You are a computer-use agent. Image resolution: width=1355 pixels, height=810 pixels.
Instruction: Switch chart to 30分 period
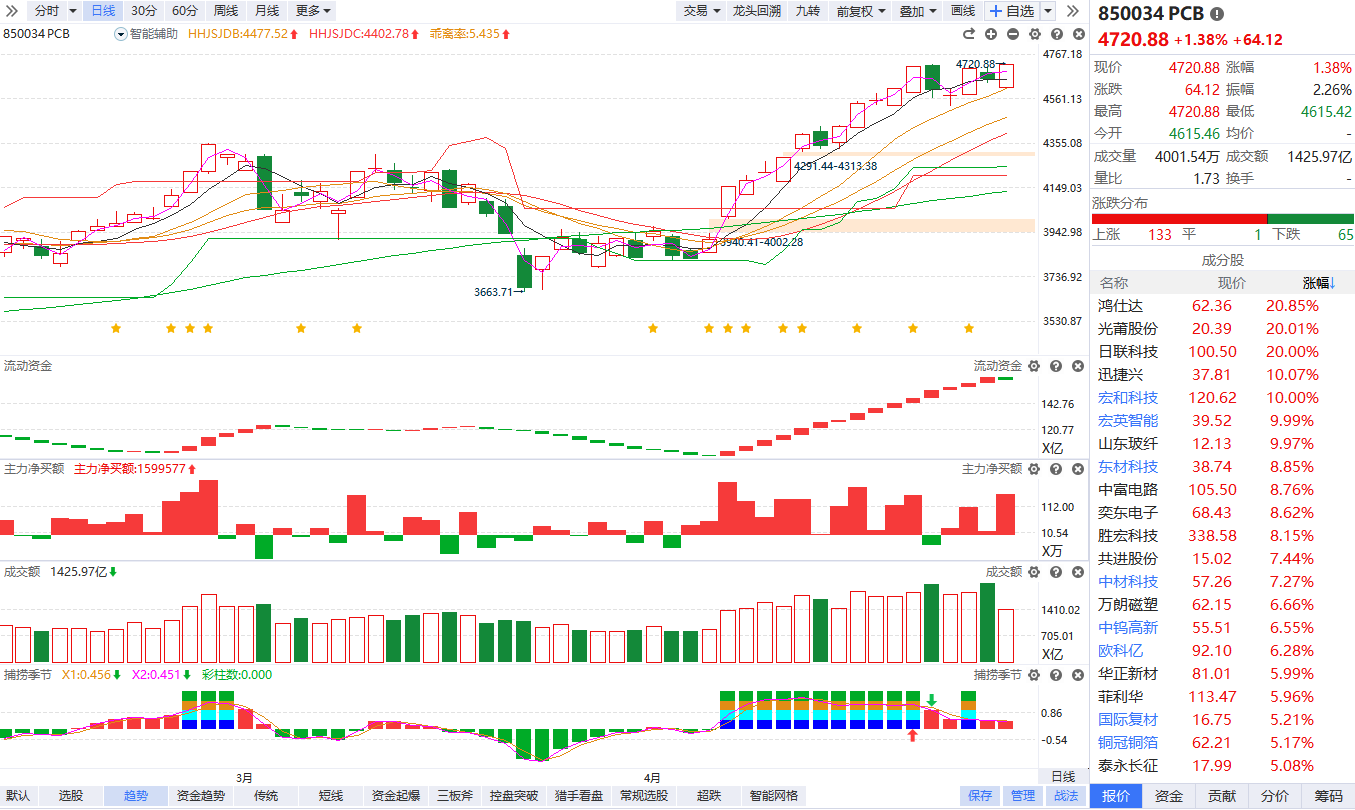(144, 11)
